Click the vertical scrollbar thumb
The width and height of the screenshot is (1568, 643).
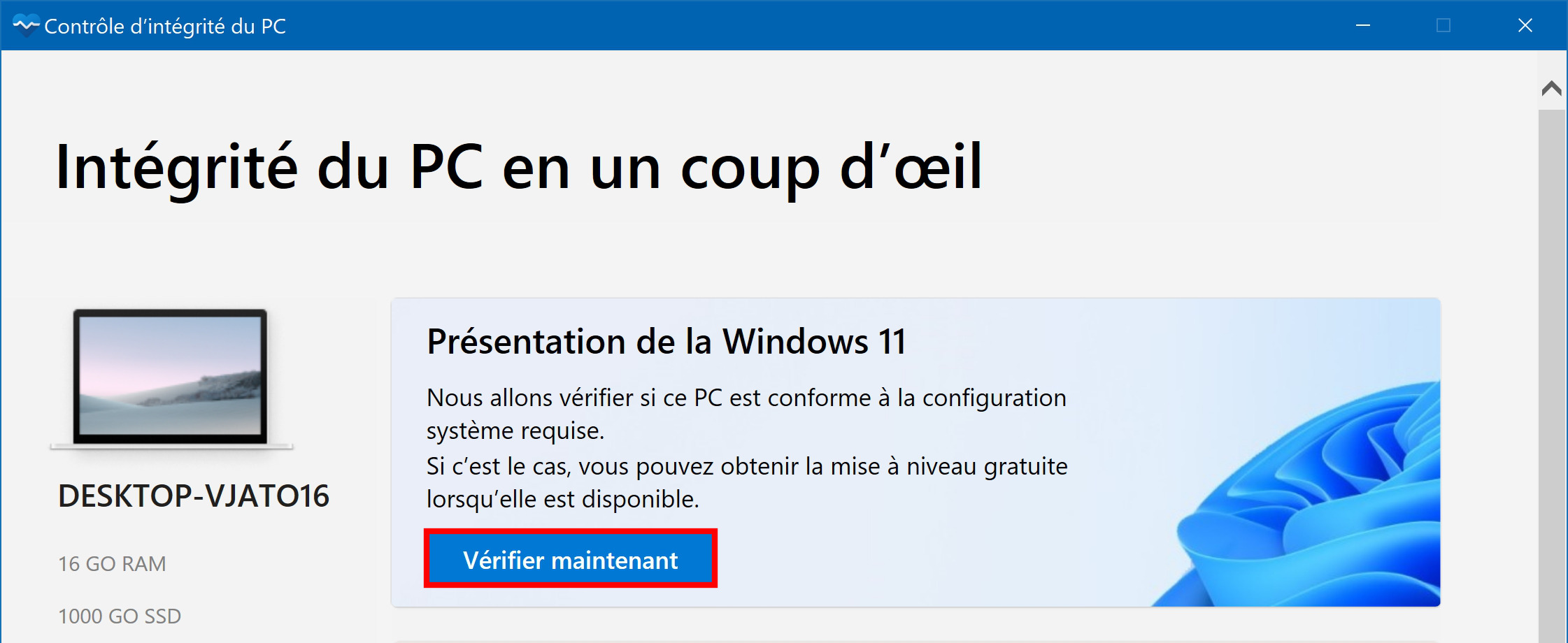[x=1551, y=376]
